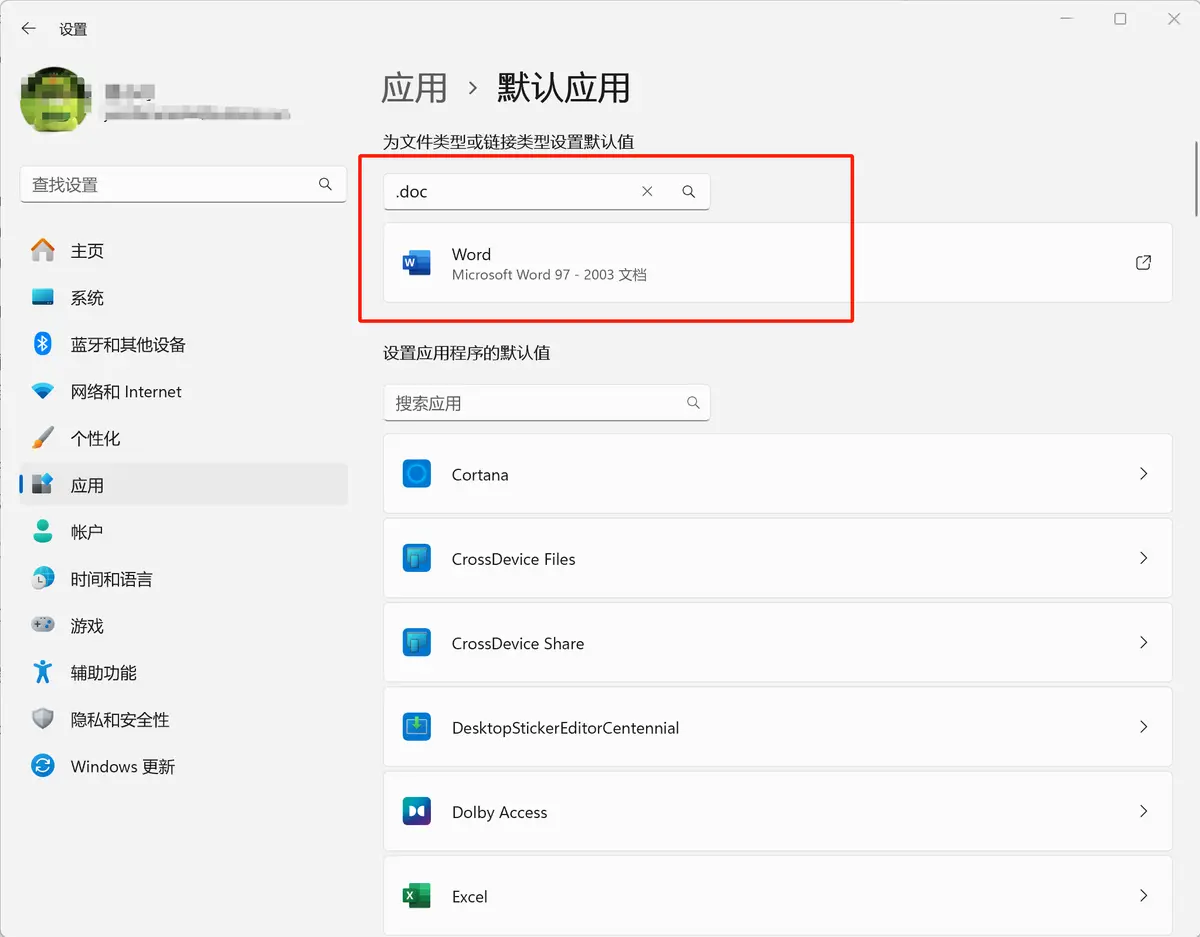1200x937 pixels.
Task: Click the 辅助功能 accessibility figure icon
Action: (43, 671)
